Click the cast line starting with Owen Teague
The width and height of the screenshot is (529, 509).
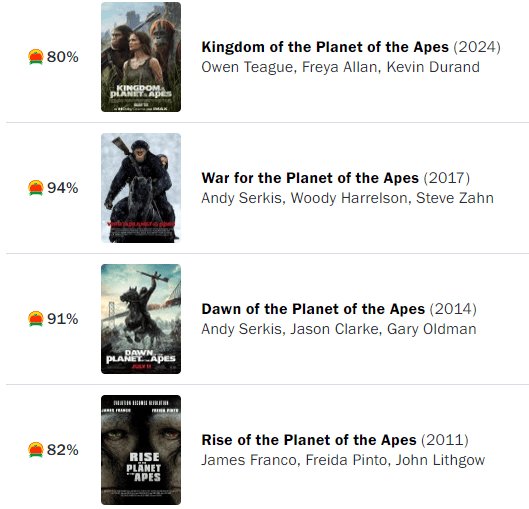tap(340, 67)
